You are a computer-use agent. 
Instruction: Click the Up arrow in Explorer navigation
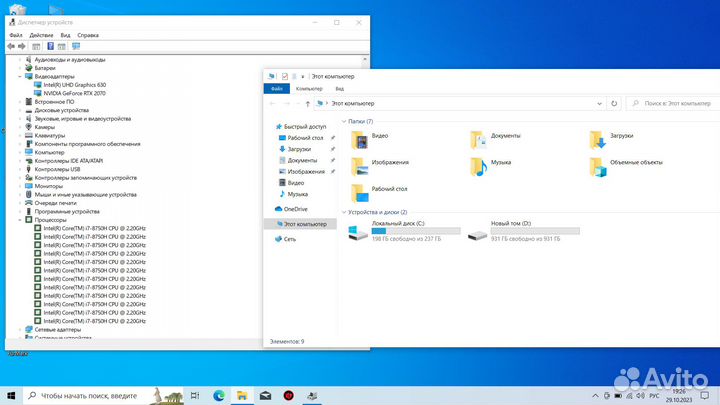[306, 103]
